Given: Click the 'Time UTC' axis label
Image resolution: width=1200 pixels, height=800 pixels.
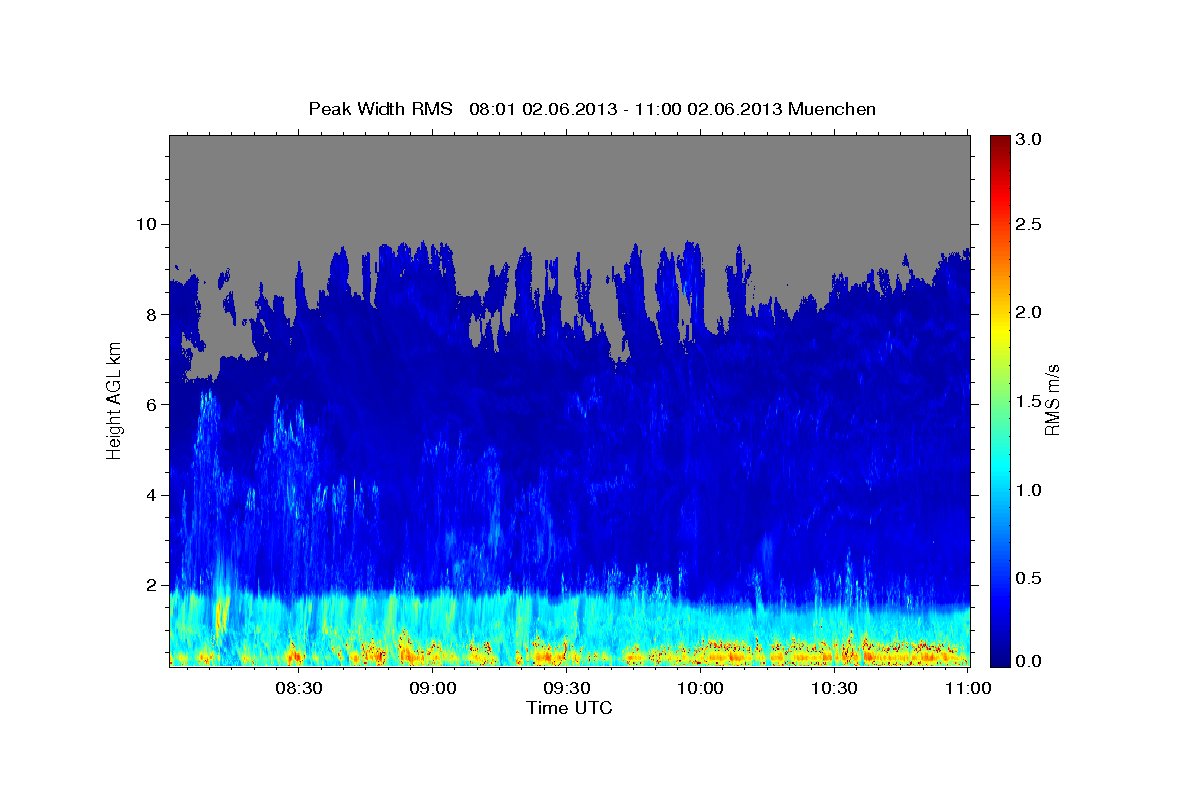Looking at the screenshot, I should pyautogui.click(x=569, y=708).
